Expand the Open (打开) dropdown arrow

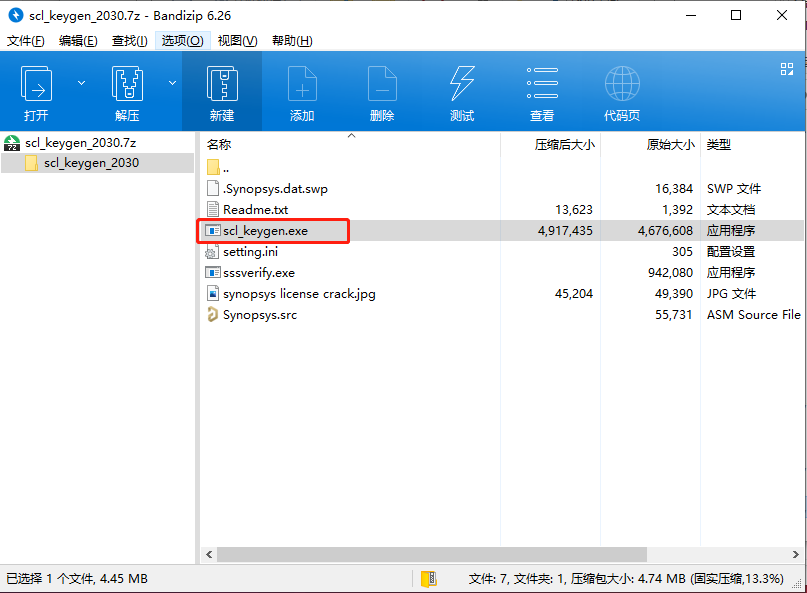(x=81, y=83)
